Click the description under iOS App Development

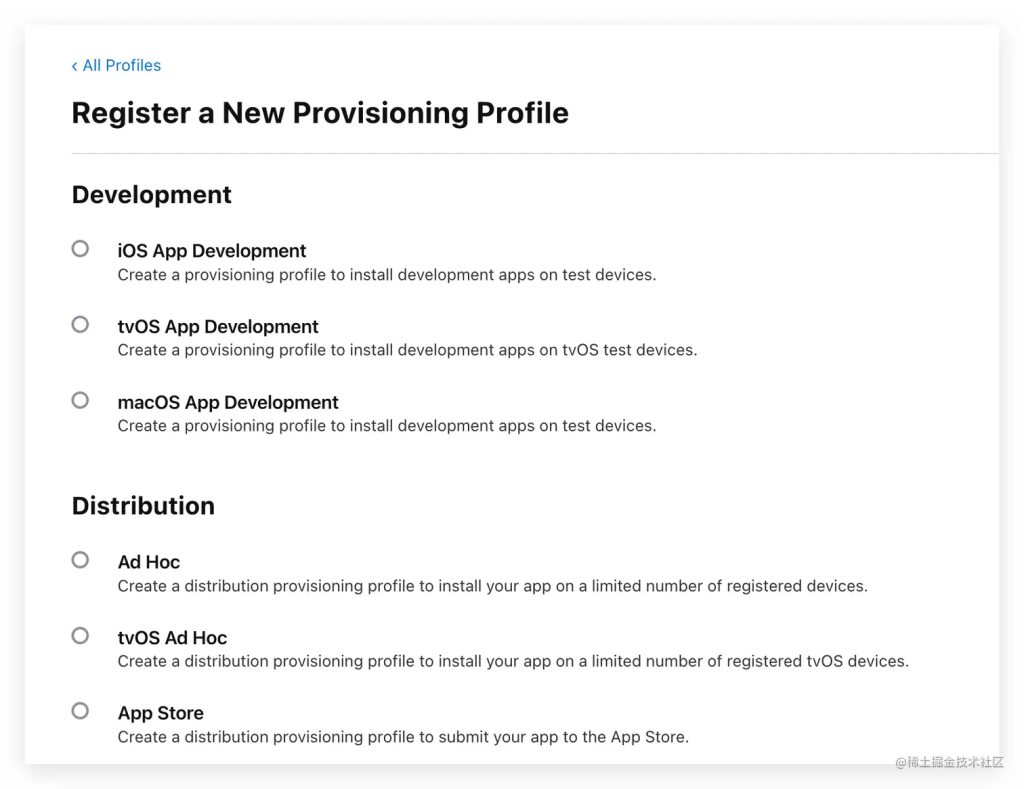click(x=387, y=275)
